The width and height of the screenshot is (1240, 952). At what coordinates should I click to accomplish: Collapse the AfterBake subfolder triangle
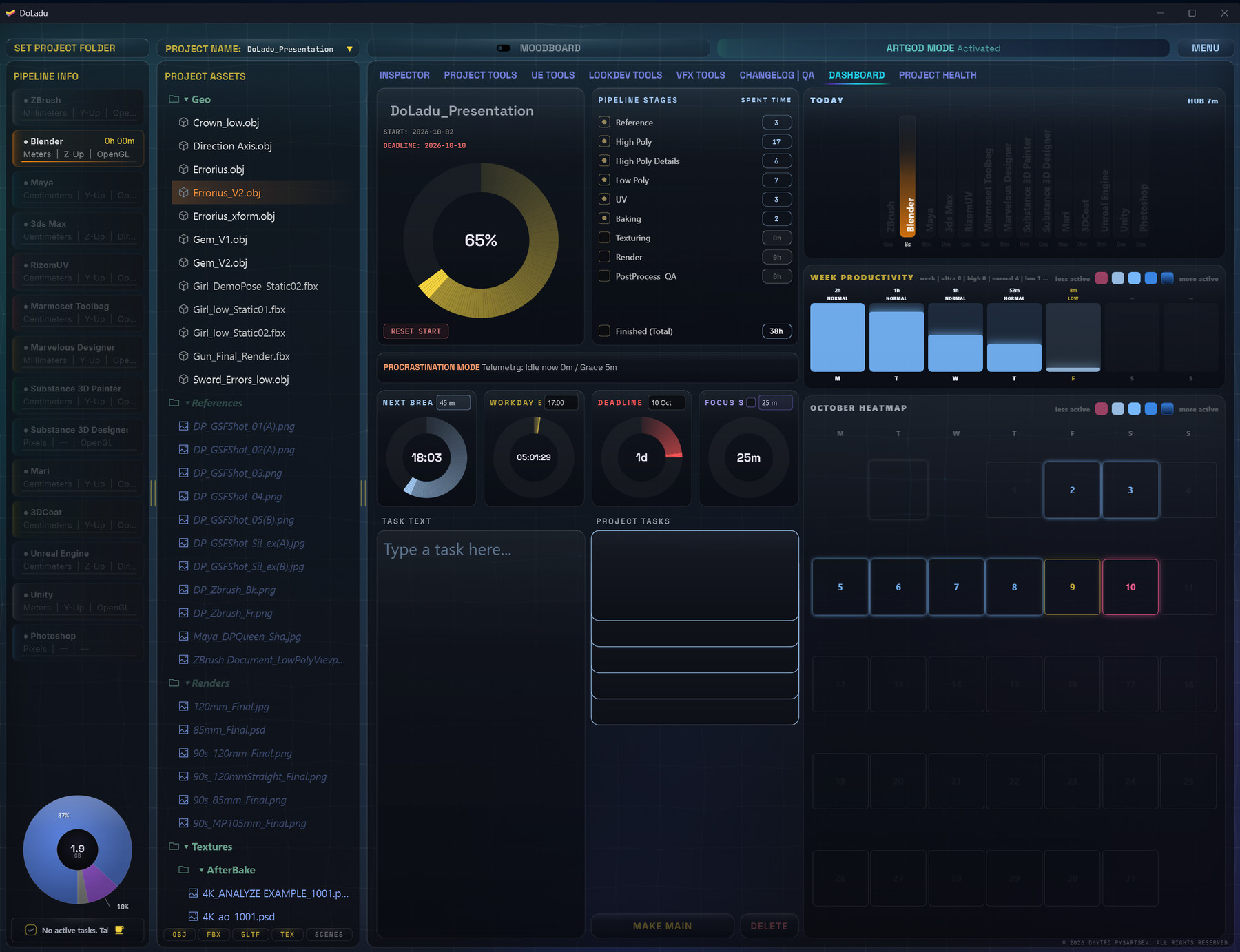(201, 870)
